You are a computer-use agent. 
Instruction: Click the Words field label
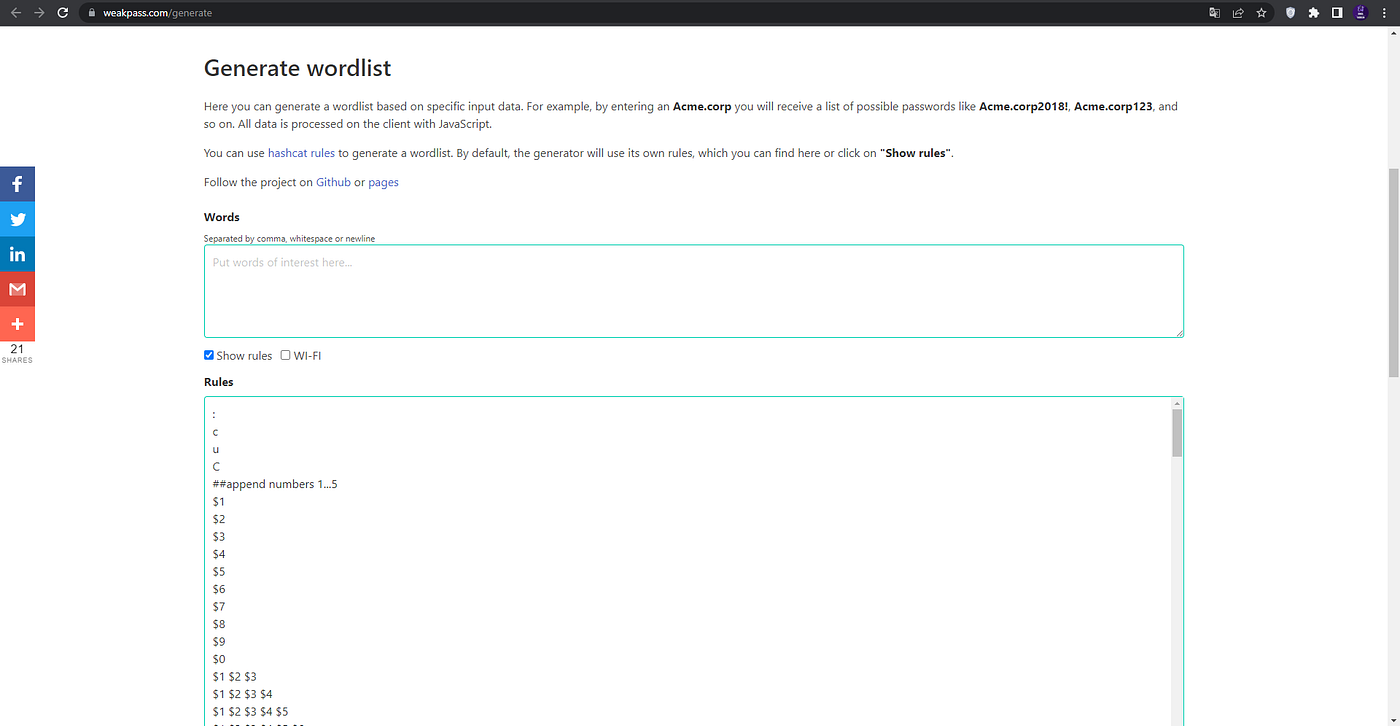(x=222, y=217)
